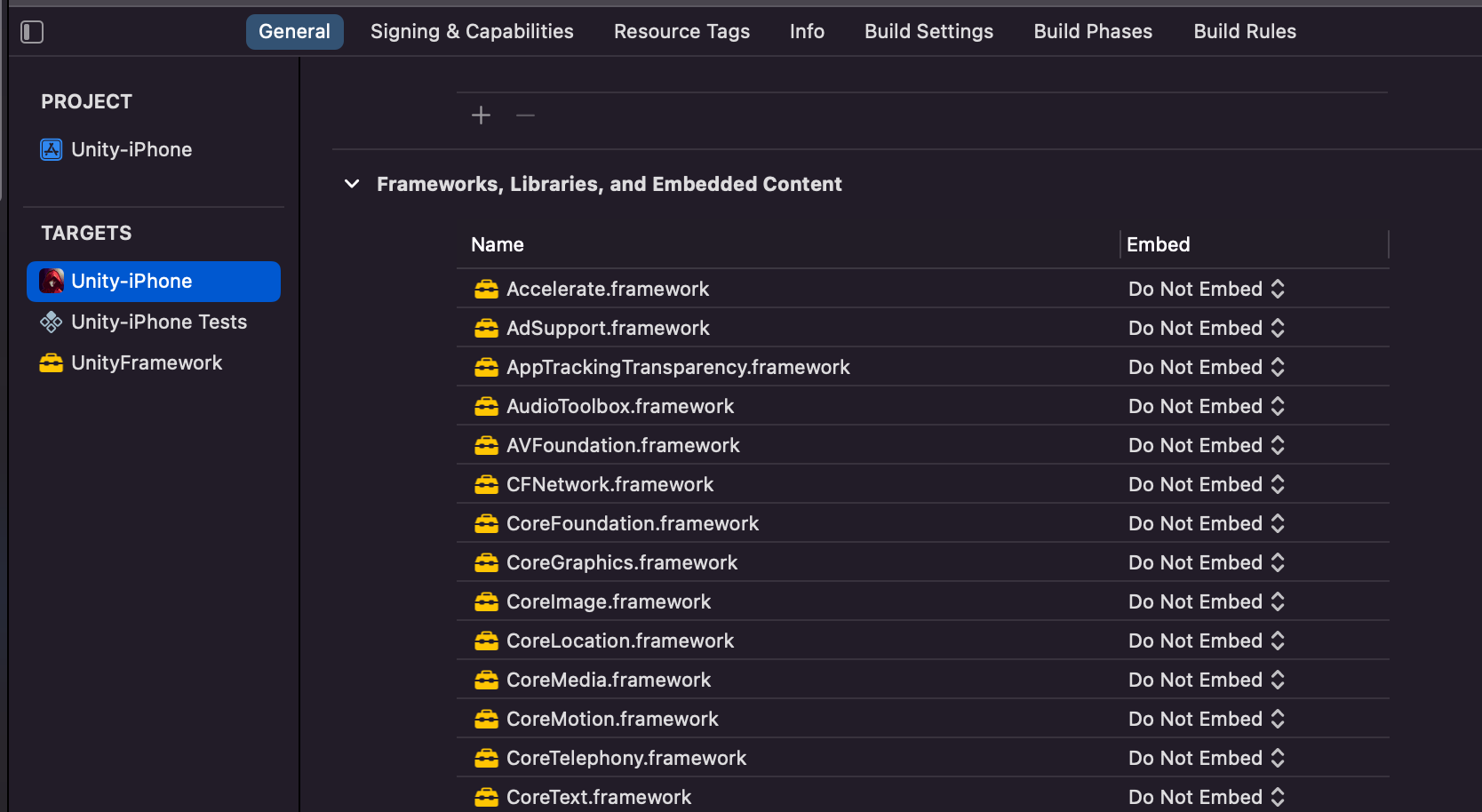Switch to the Build Settings tab
The width and height of the screenshot is (1482, 812).
[928, 32]
